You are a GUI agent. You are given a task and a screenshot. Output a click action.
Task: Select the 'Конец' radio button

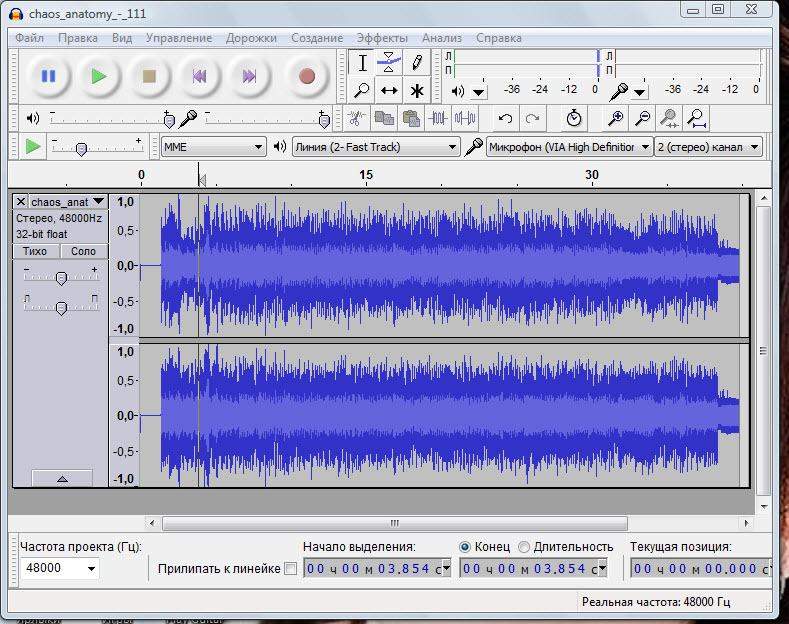coord(465,546)
